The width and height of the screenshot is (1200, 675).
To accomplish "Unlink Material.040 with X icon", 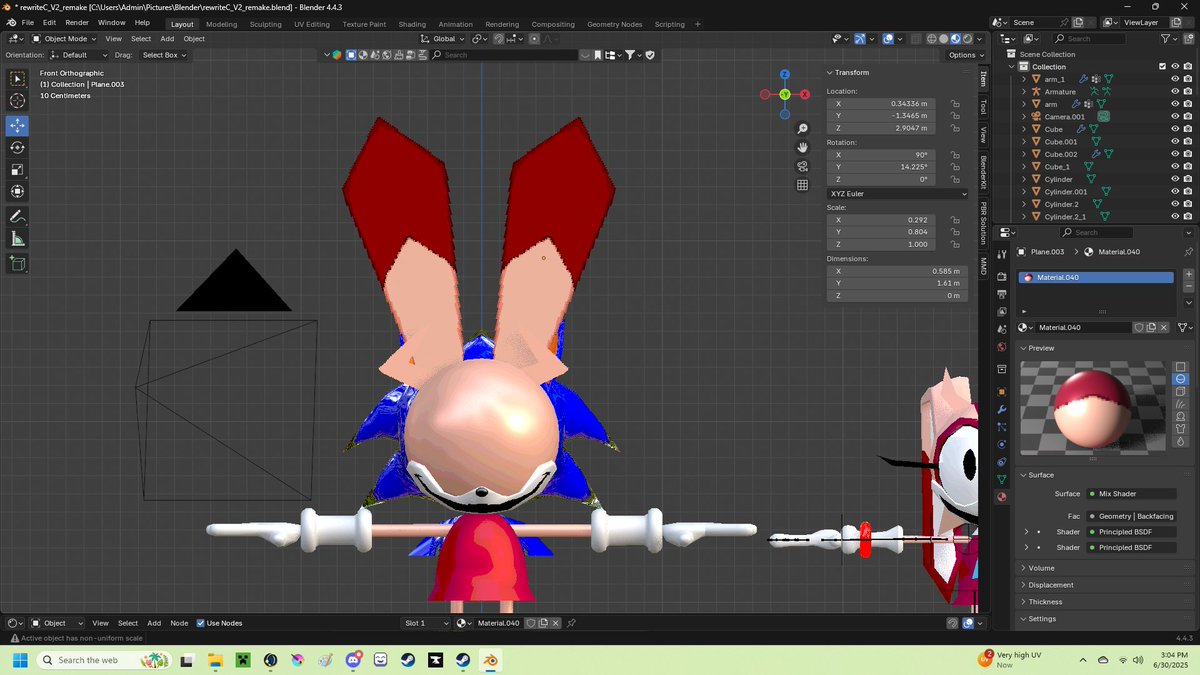I will (x=1164, y=327).
